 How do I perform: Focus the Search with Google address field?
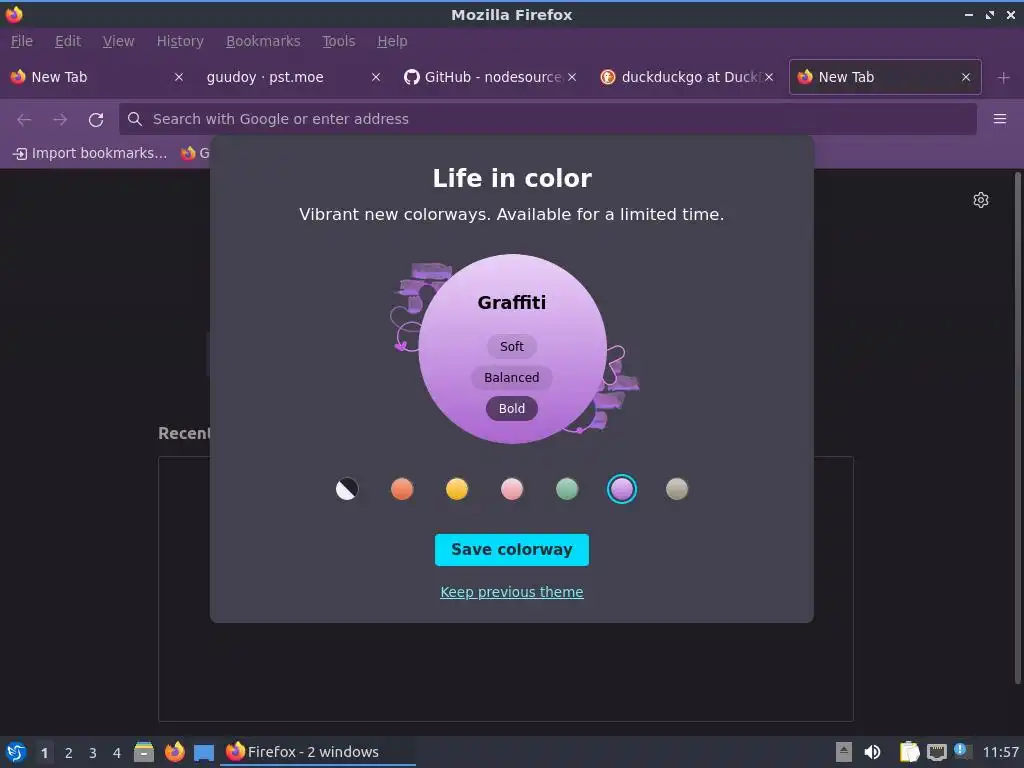[547, 119]
